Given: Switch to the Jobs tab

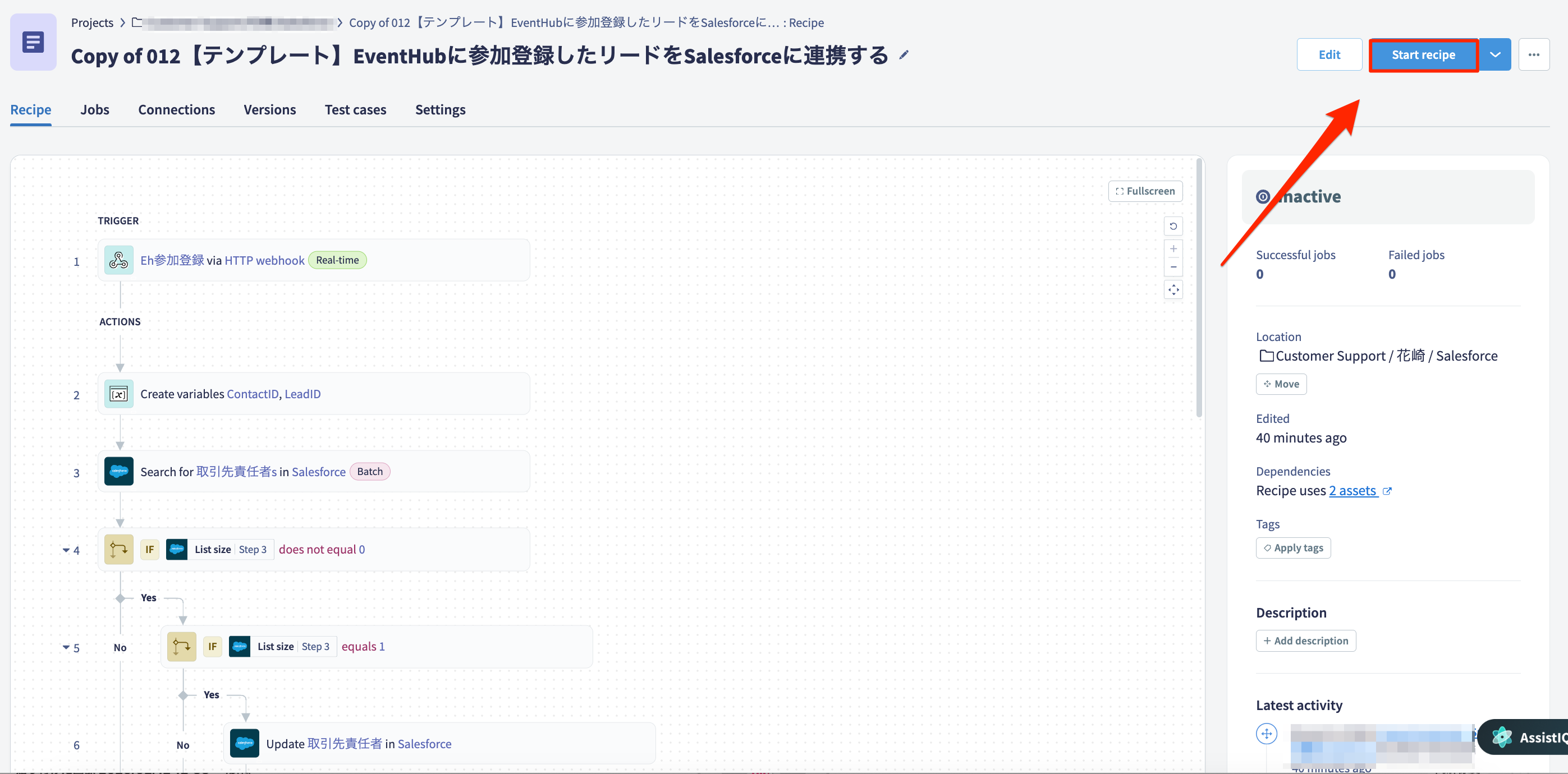Looking at the screenshot, I should [94, 109].
